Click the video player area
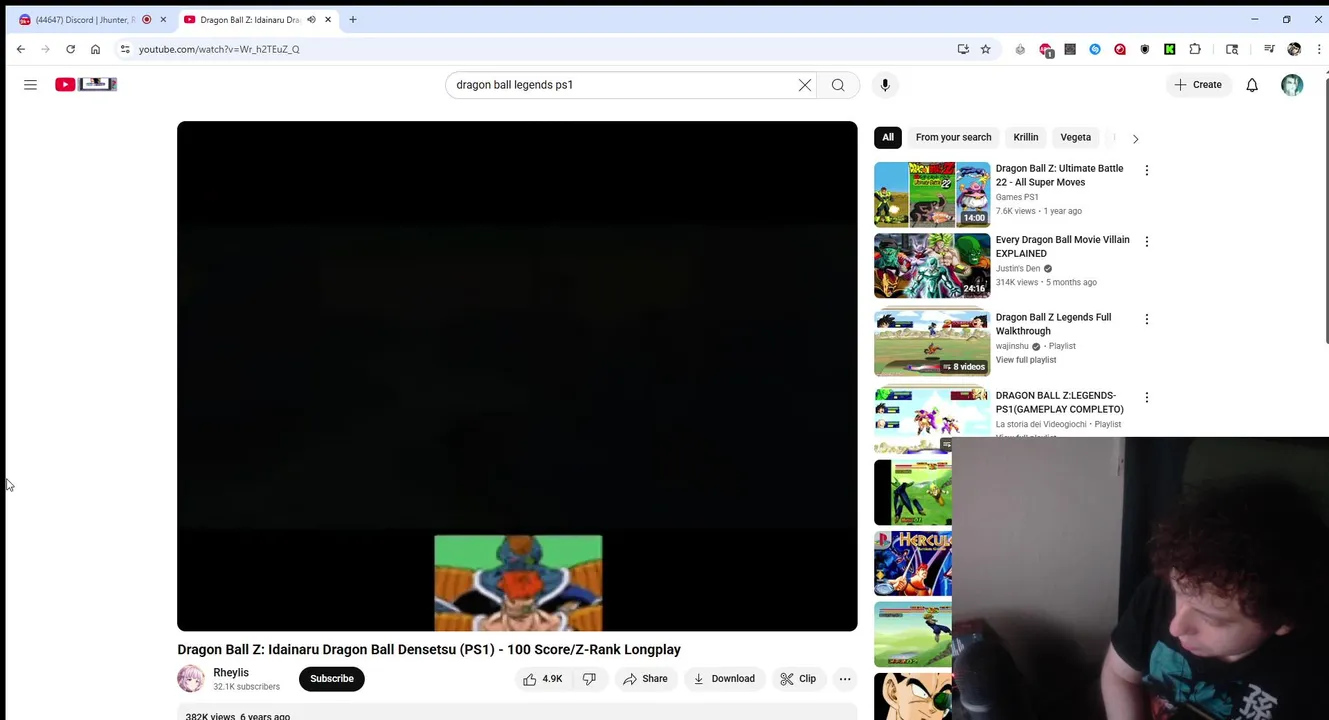 (517, 376)
